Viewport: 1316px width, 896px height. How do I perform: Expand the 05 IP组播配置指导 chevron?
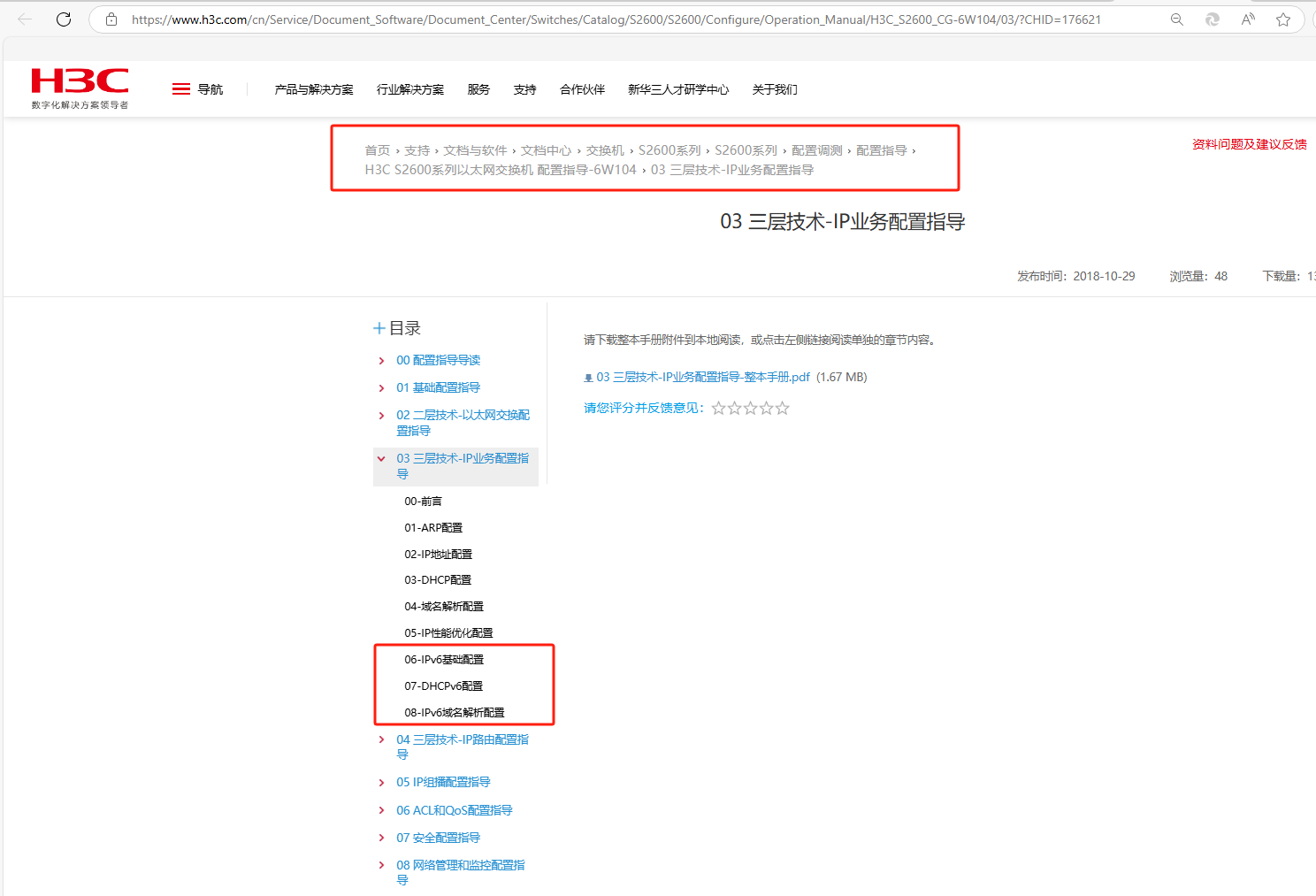381,783
